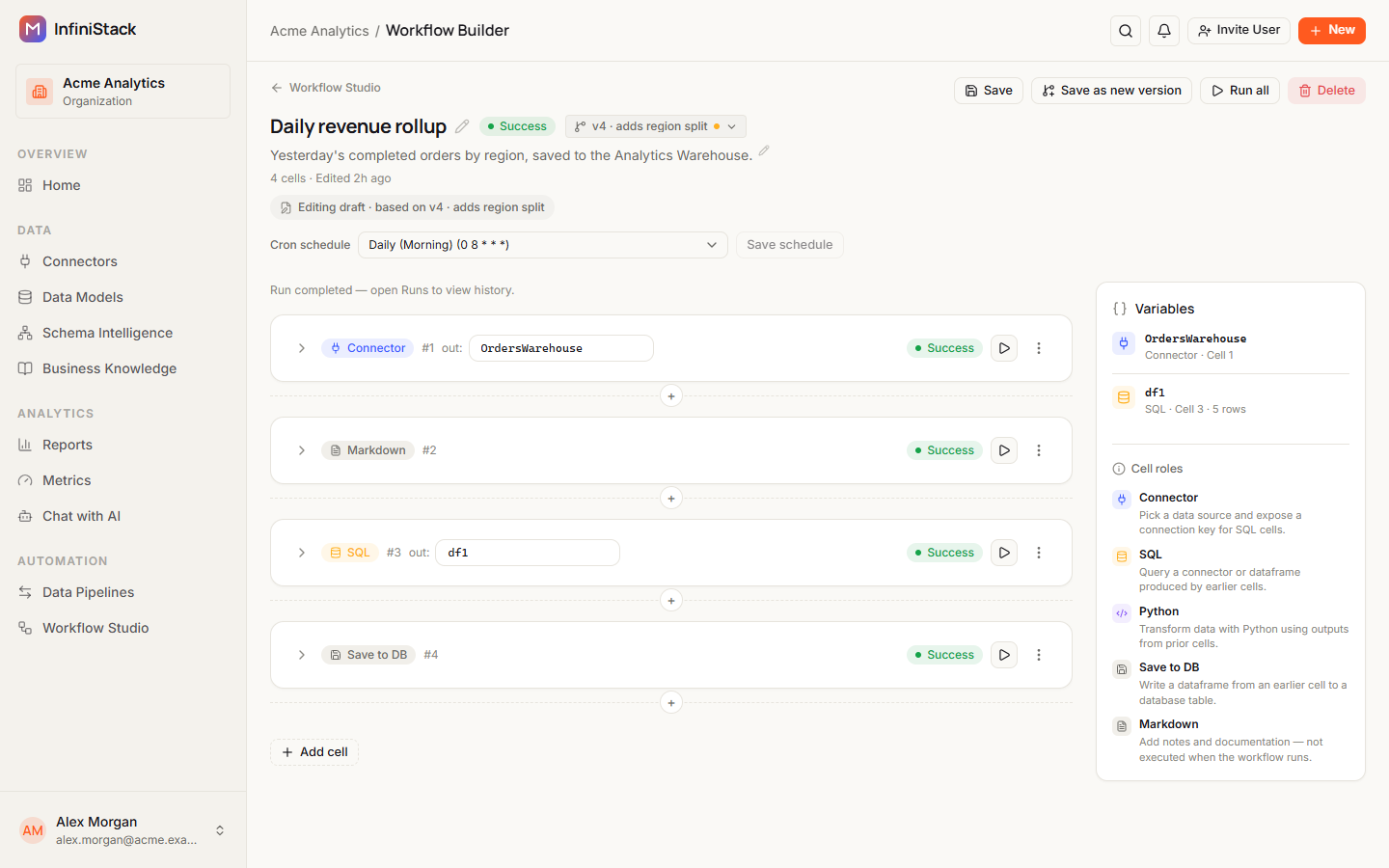Open the version dropdown v4 adds region split
This screenshot has height=868, width=1389.
click(656, 126)
